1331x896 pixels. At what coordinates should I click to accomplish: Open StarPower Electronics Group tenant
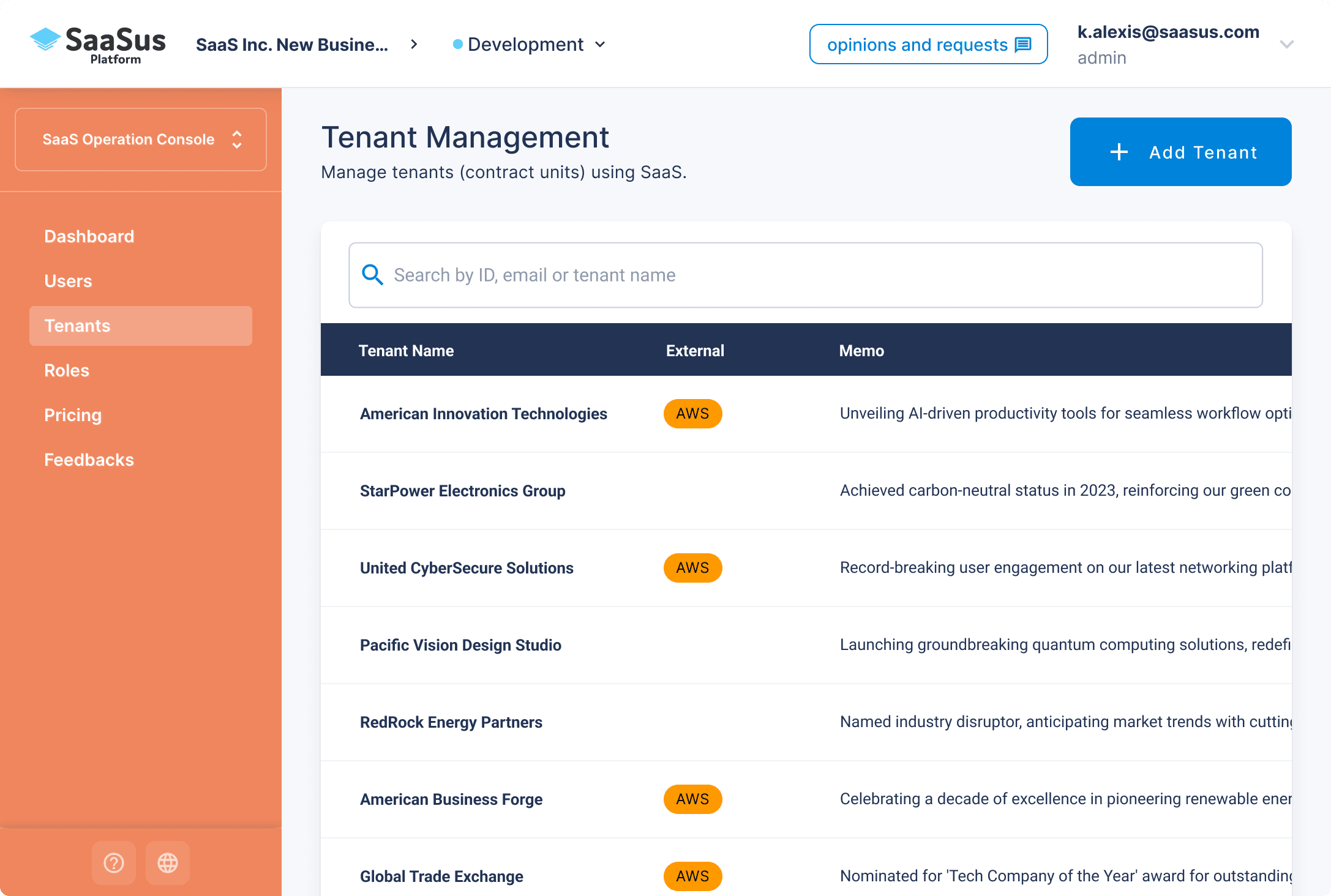[x=462, y=491]
